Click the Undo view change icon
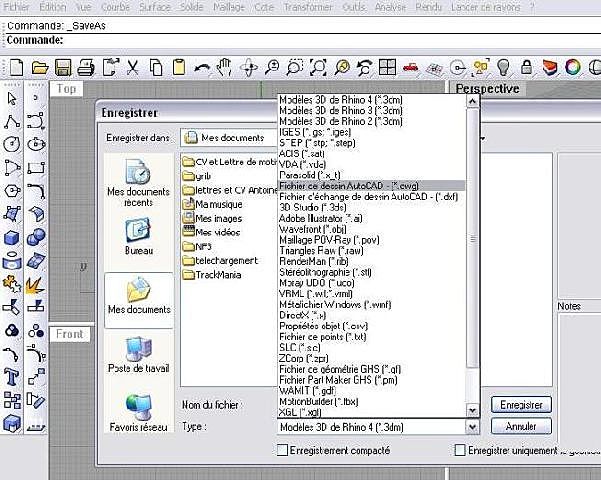 click(x=364, y=67)
